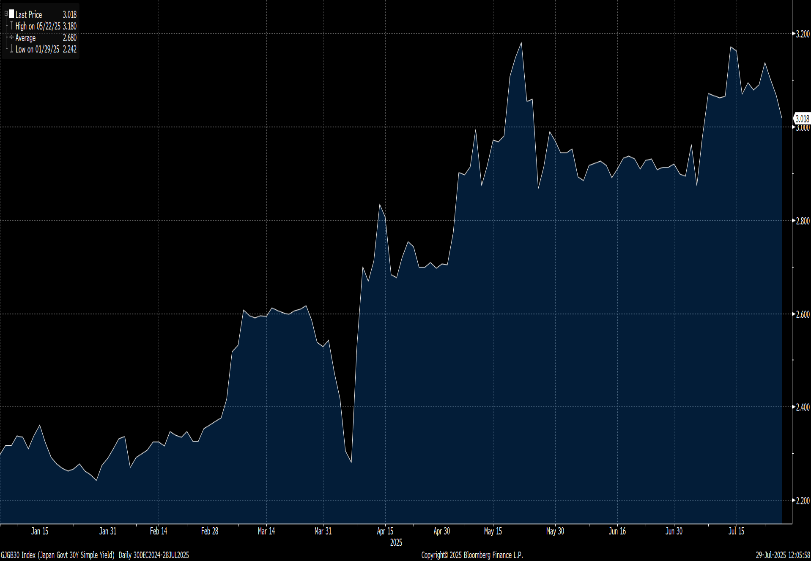This screenshot has width=811, height=561.
Task: Click the last price flag on y-axis
Action: tap(802, 118)
